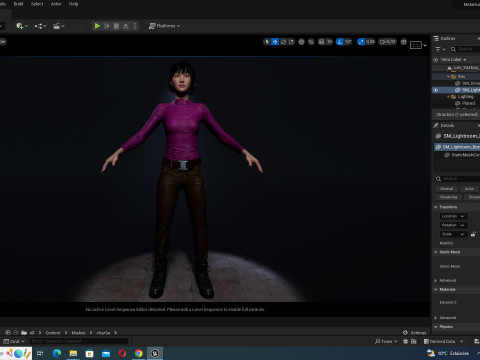Click the console command input field

tap(79, 341)
